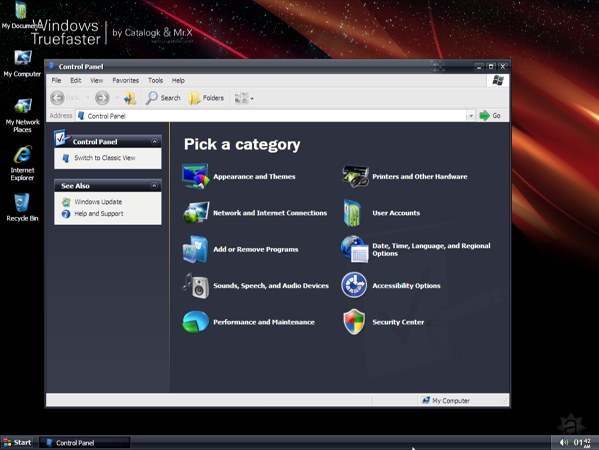
Task: Open Help and Support link
Action: [x=99, y=214]
